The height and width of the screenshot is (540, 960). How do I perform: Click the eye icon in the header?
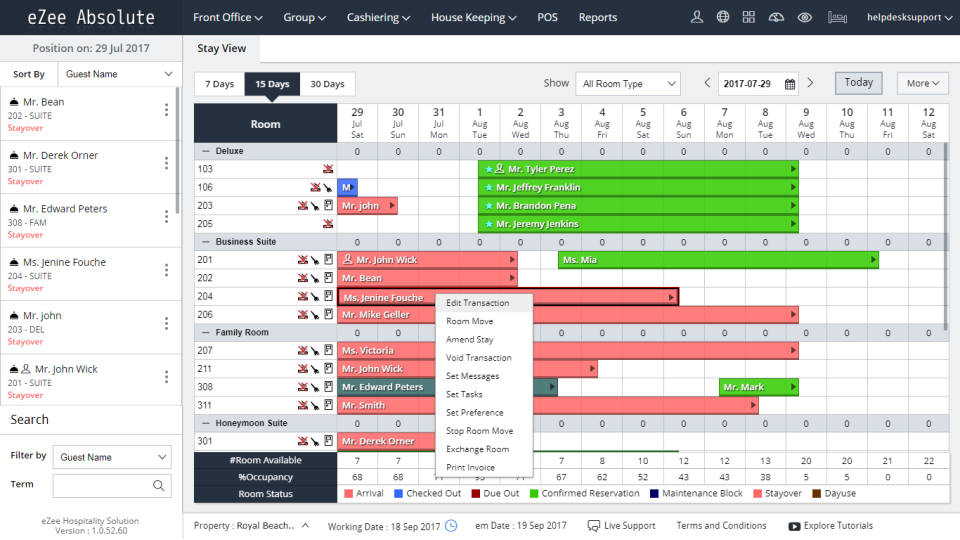804,17
